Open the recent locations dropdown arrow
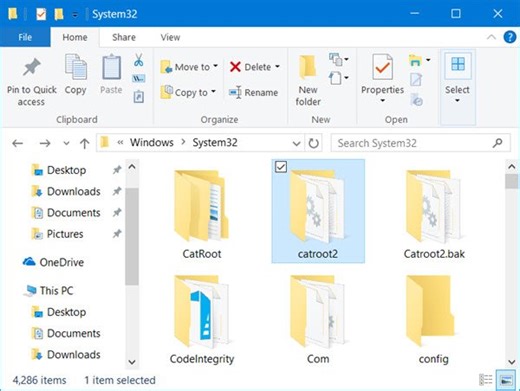Screen dimensions: 520x391 tap(66, 144)
